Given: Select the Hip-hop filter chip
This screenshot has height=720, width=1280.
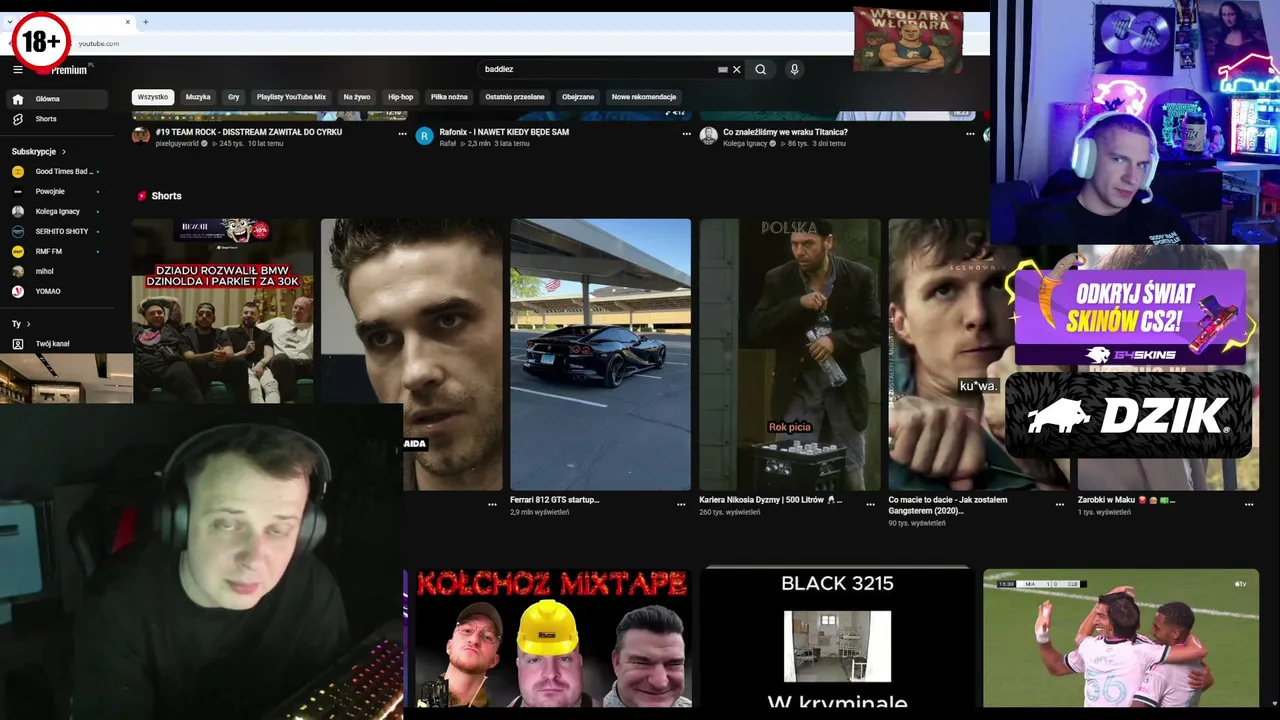Looking at the screenshot, I should 400,97.
